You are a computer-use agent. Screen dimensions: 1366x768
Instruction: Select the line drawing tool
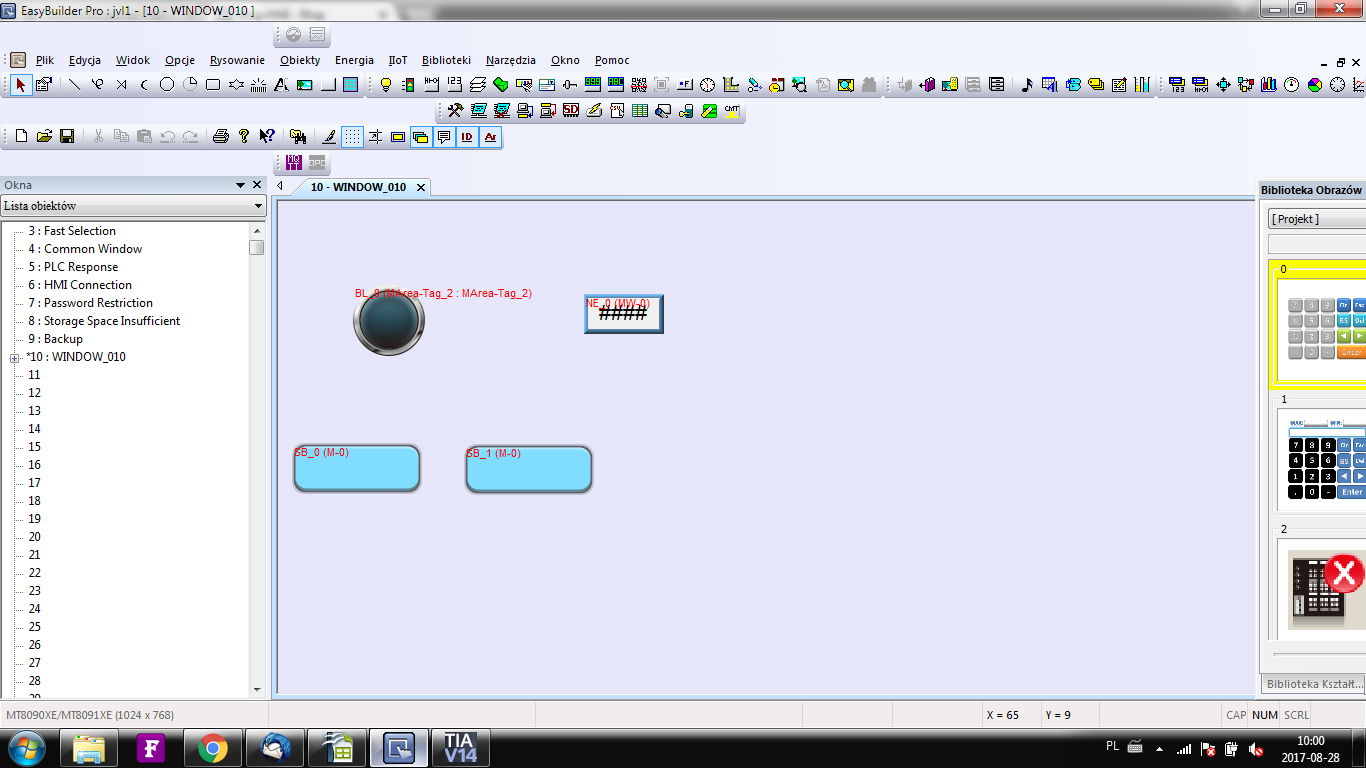coord(75,85)
